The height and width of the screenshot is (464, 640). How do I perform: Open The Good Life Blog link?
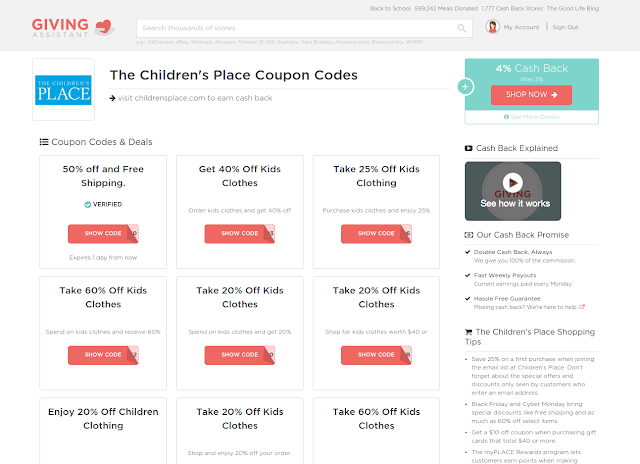[x=573, y=9]
